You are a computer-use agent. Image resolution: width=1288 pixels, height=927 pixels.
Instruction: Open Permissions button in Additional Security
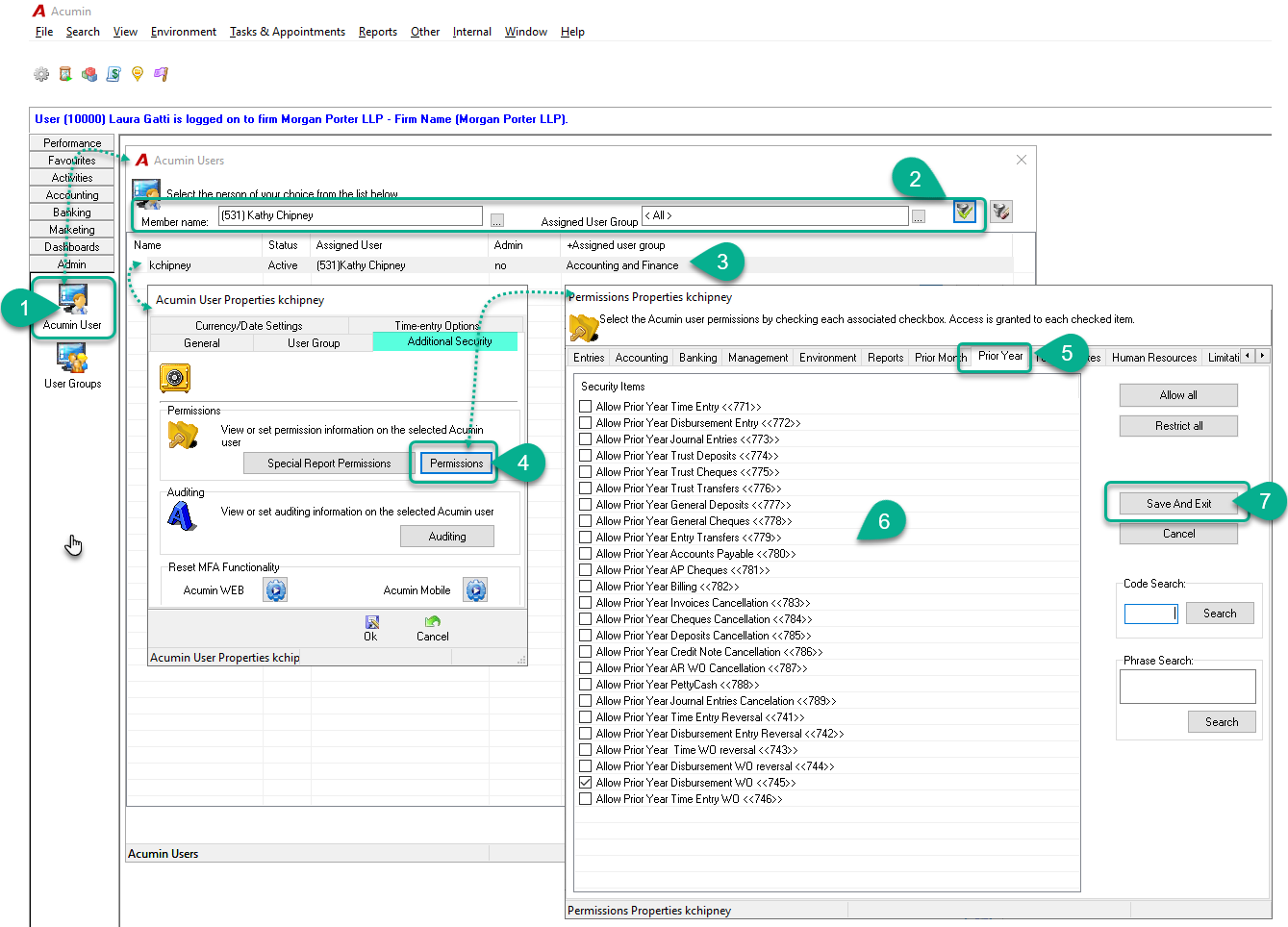point(456,463)
